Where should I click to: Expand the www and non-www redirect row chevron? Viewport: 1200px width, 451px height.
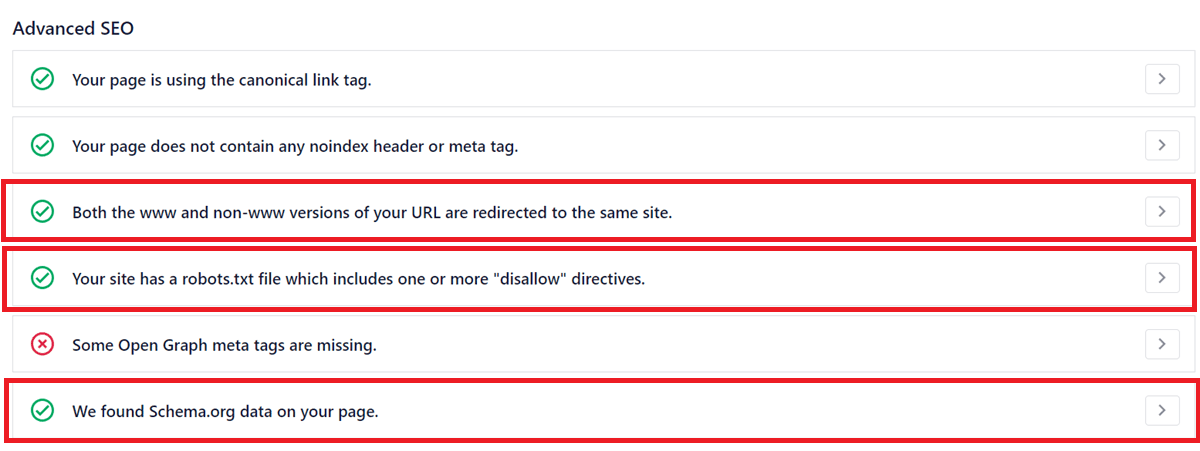point(1162,211)
